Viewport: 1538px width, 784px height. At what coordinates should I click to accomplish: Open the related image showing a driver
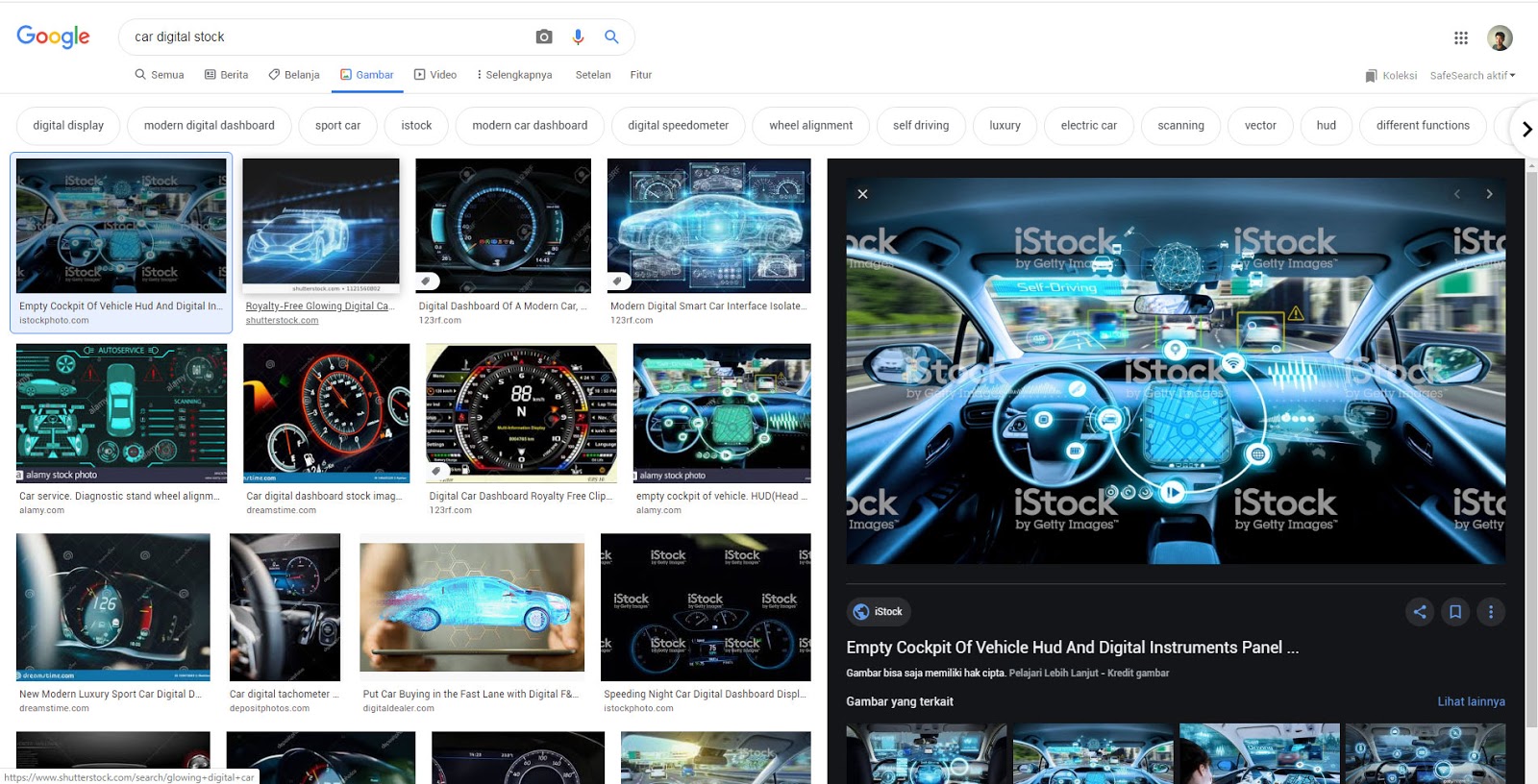click(x=1259, y=754)
